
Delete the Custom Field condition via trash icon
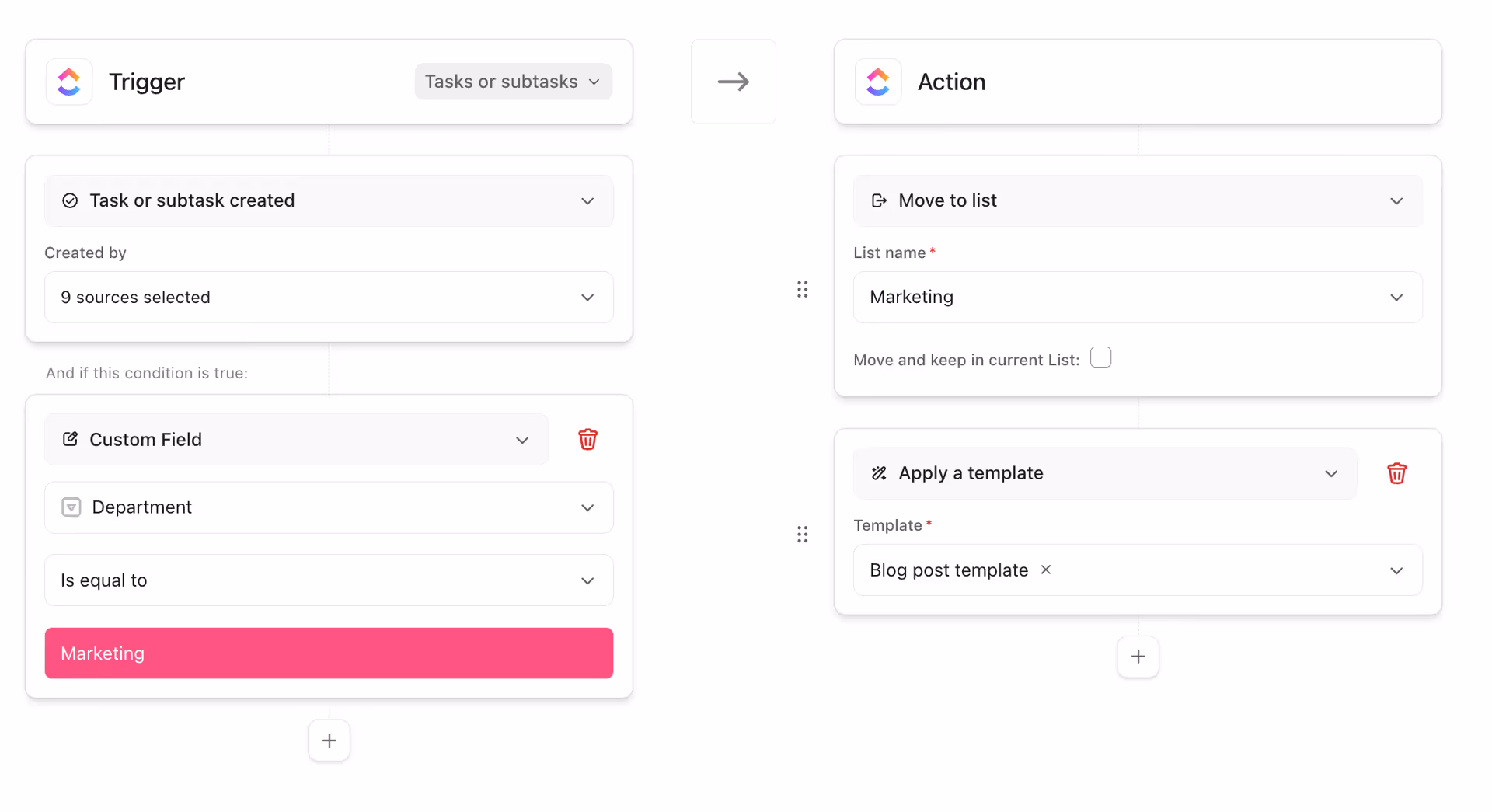point(587,439)
